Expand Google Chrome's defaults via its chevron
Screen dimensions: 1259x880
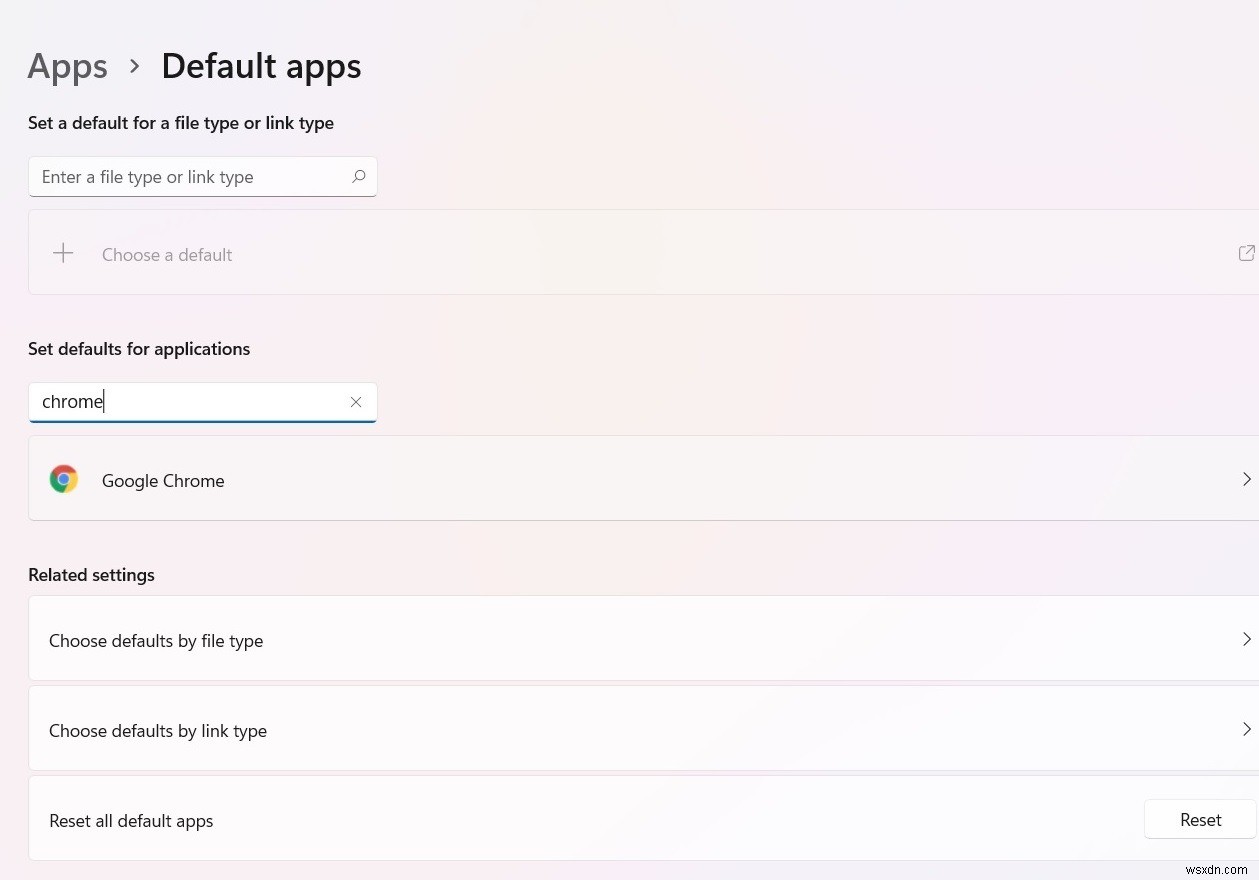pos(1246,479)
